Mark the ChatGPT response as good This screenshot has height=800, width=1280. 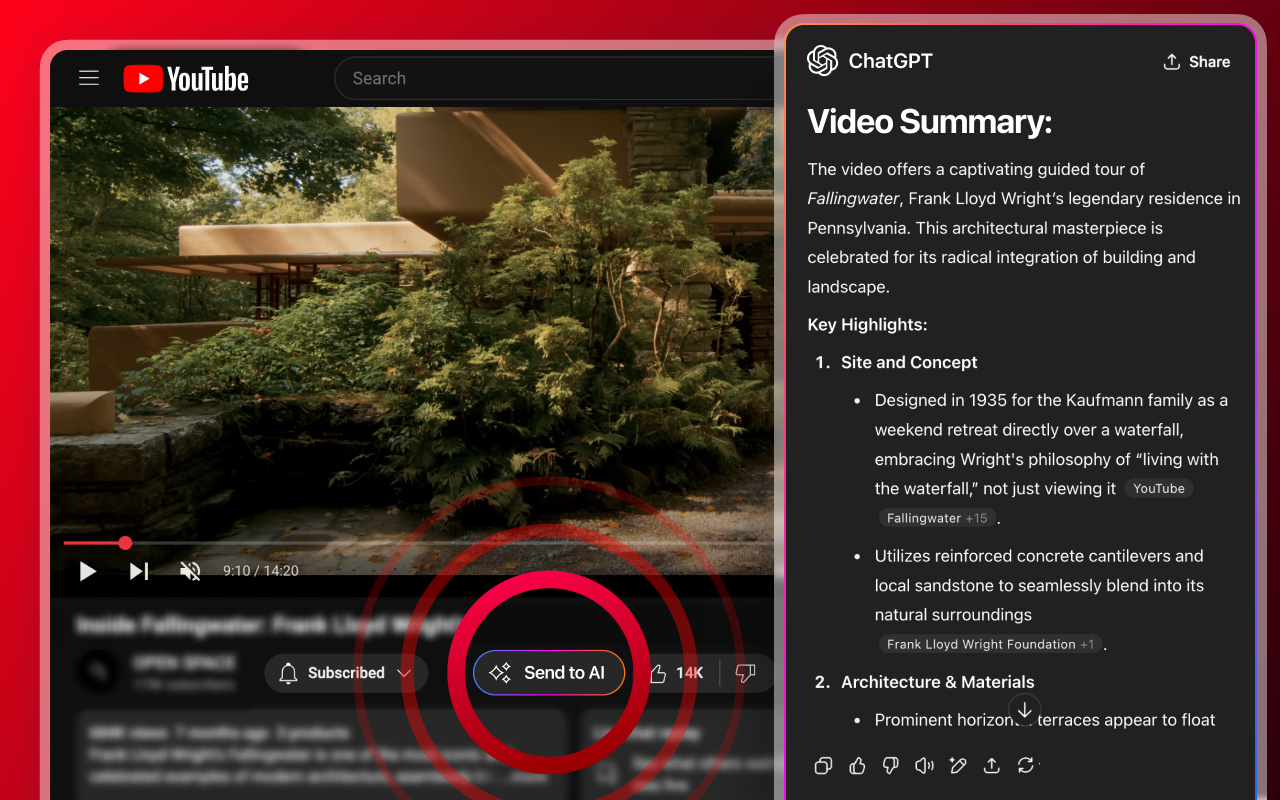[857, 766]
